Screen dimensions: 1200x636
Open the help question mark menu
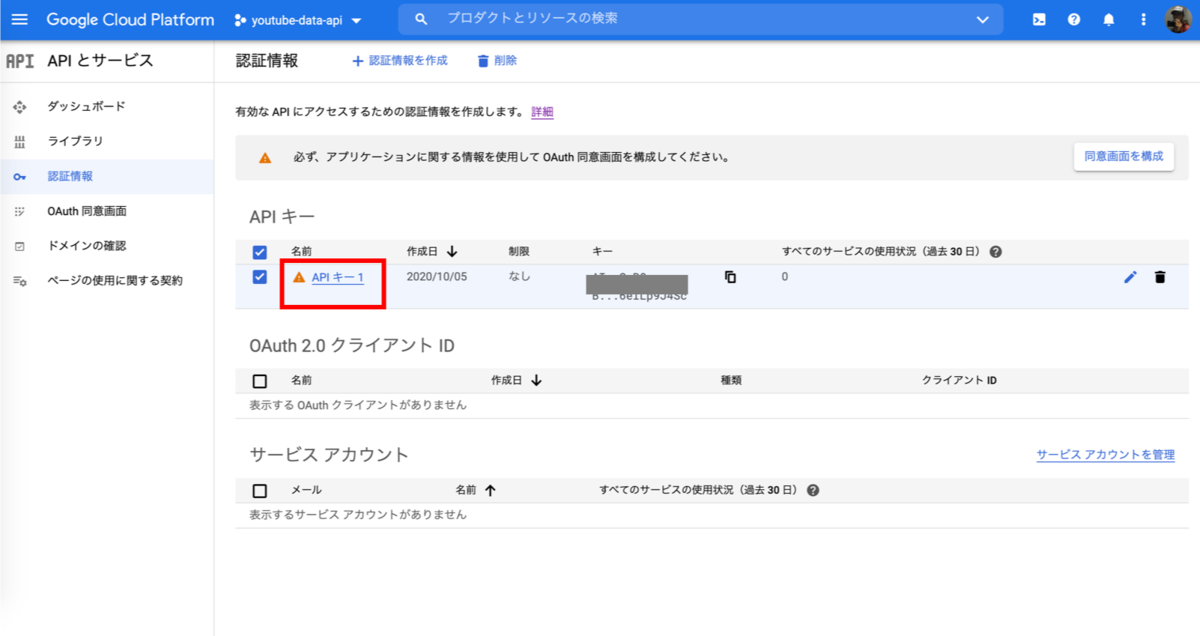click(1073, 19)
